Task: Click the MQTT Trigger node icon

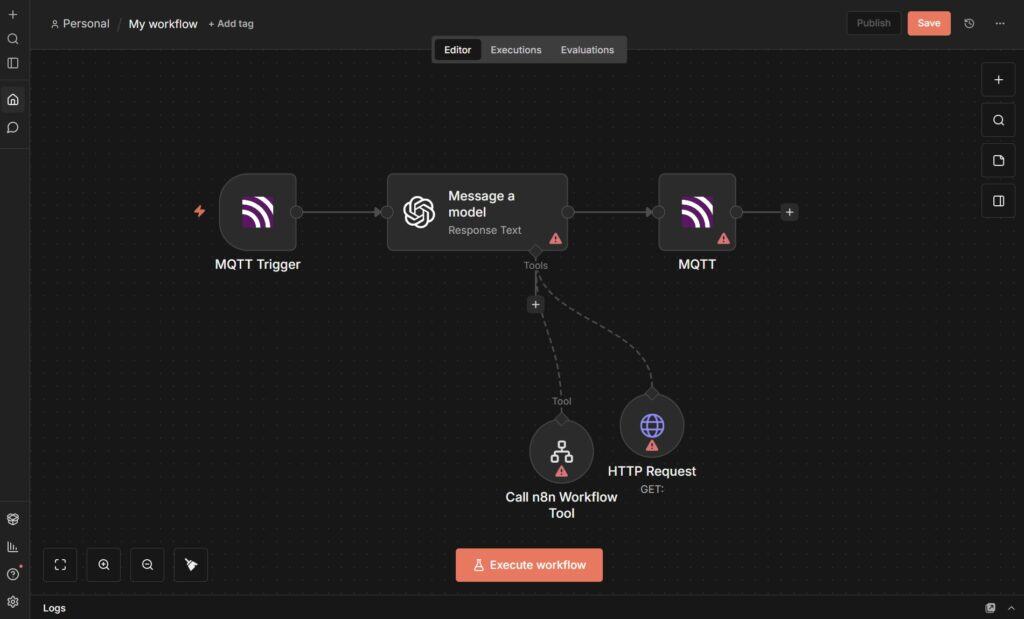Action: tap(257, 212)
